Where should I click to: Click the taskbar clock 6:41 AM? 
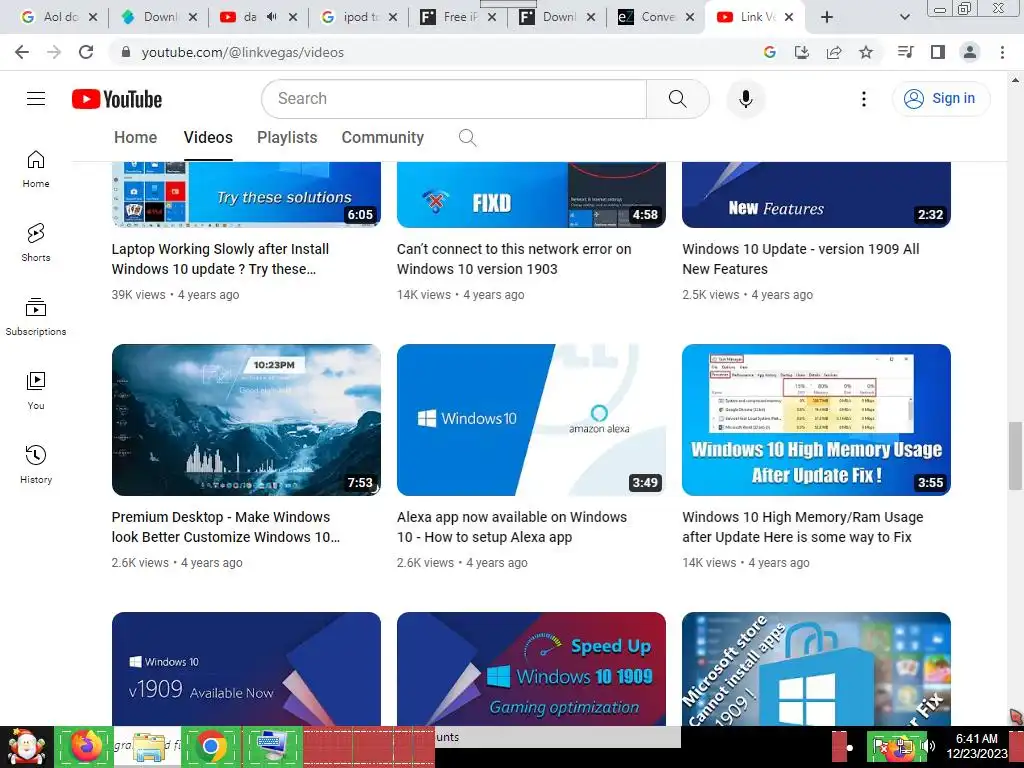977,746
